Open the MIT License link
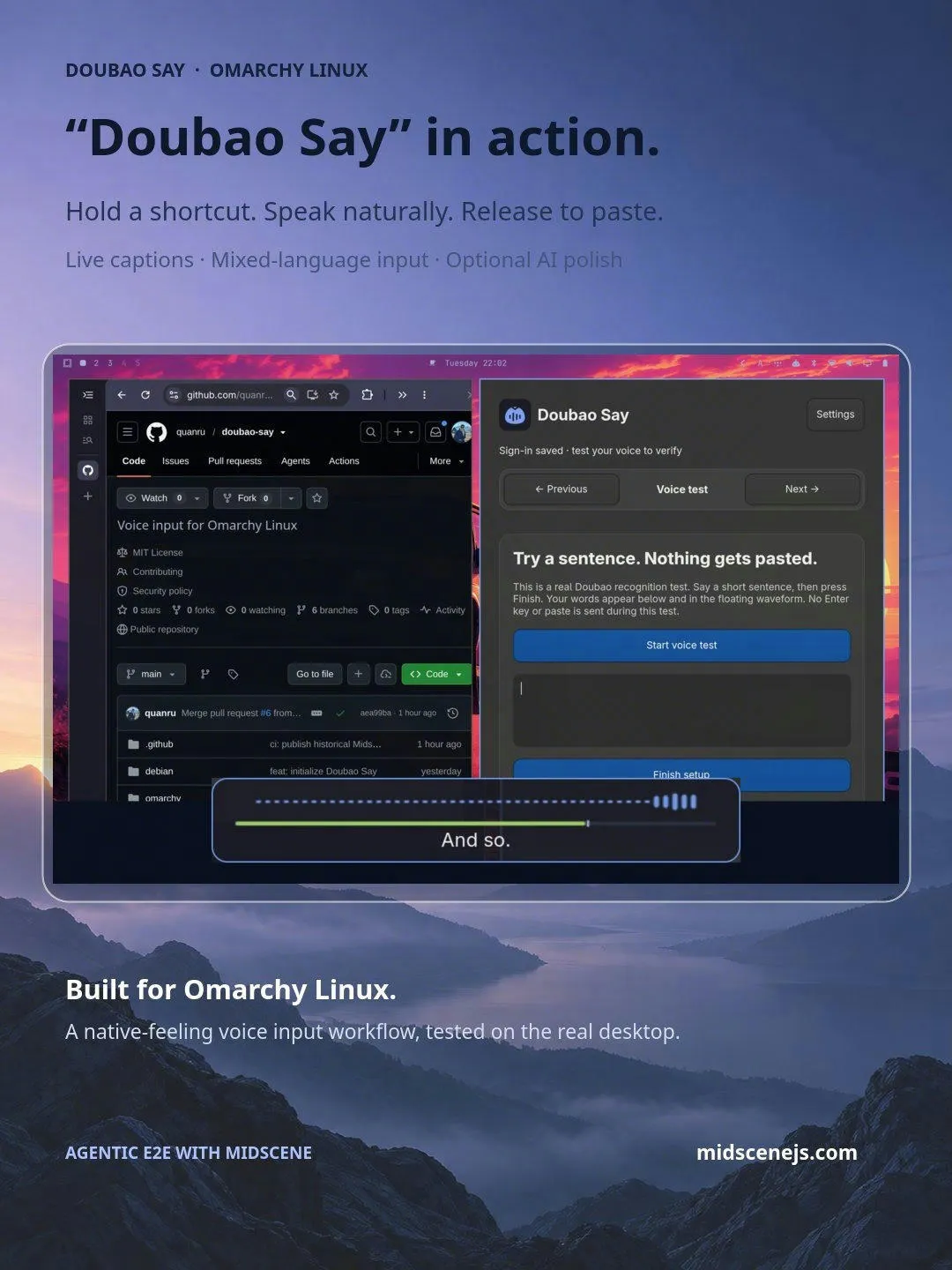This screenshot has height=1270, width=952. point(150,553)
